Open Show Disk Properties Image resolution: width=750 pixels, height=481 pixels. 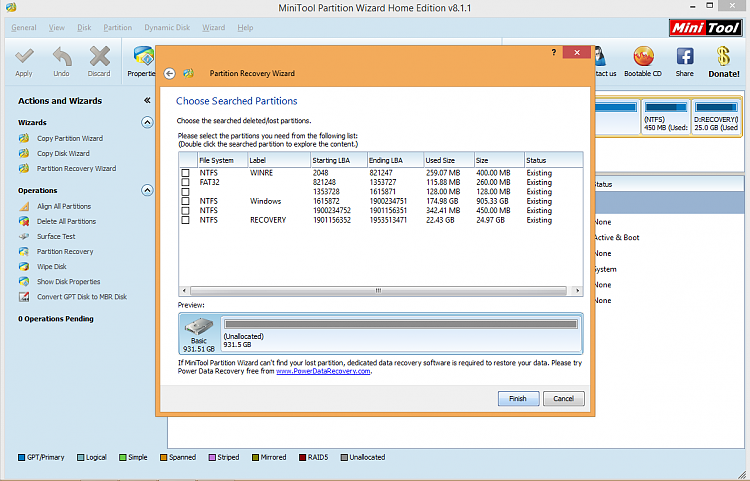[x=69, y=282]
